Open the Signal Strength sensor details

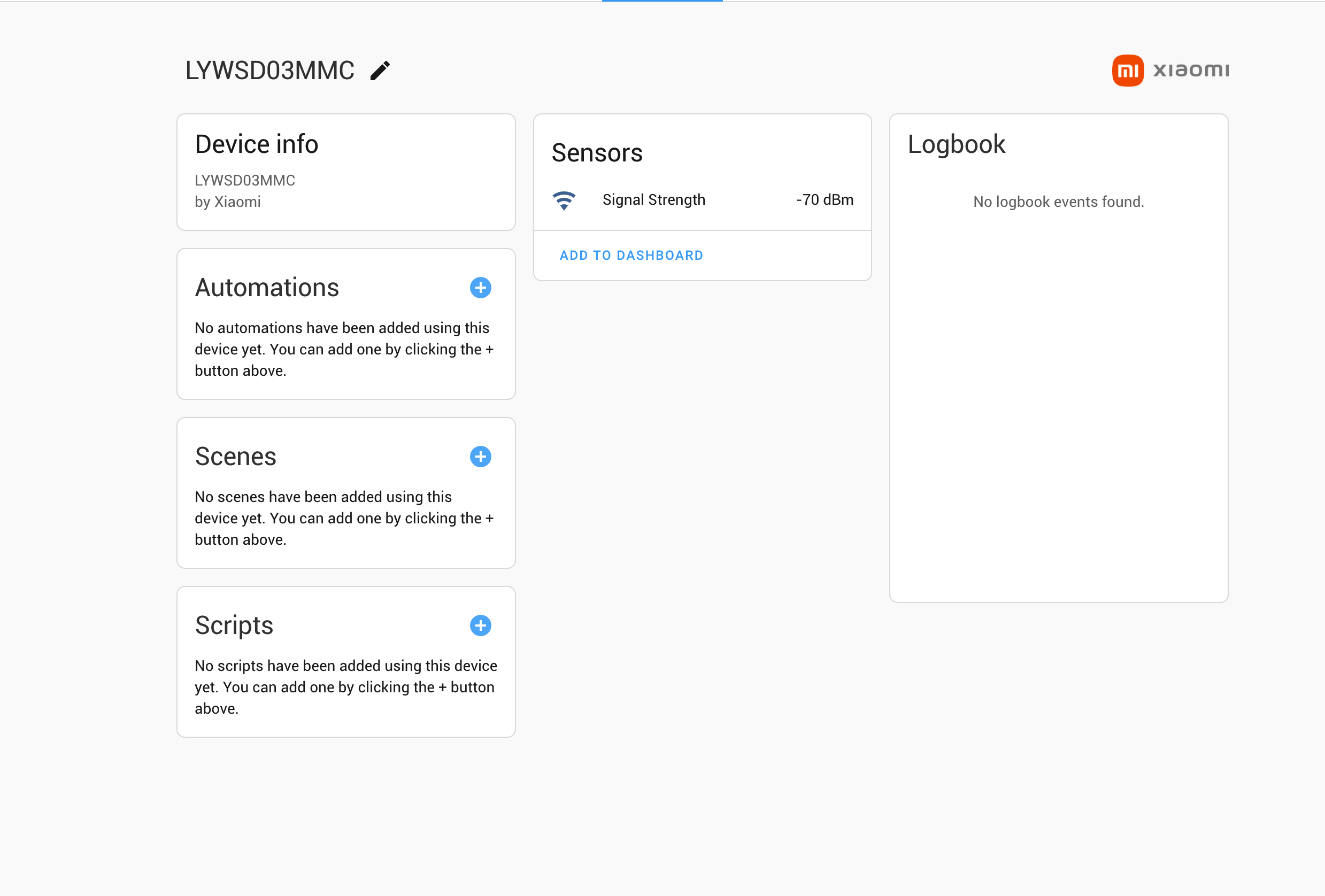(x=654, y=199)
